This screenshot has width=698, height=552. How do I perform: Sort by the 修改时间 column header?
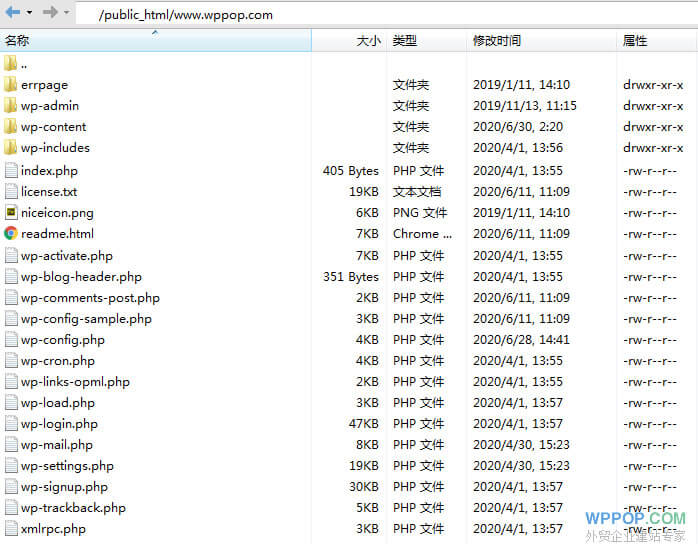point(497,41)
